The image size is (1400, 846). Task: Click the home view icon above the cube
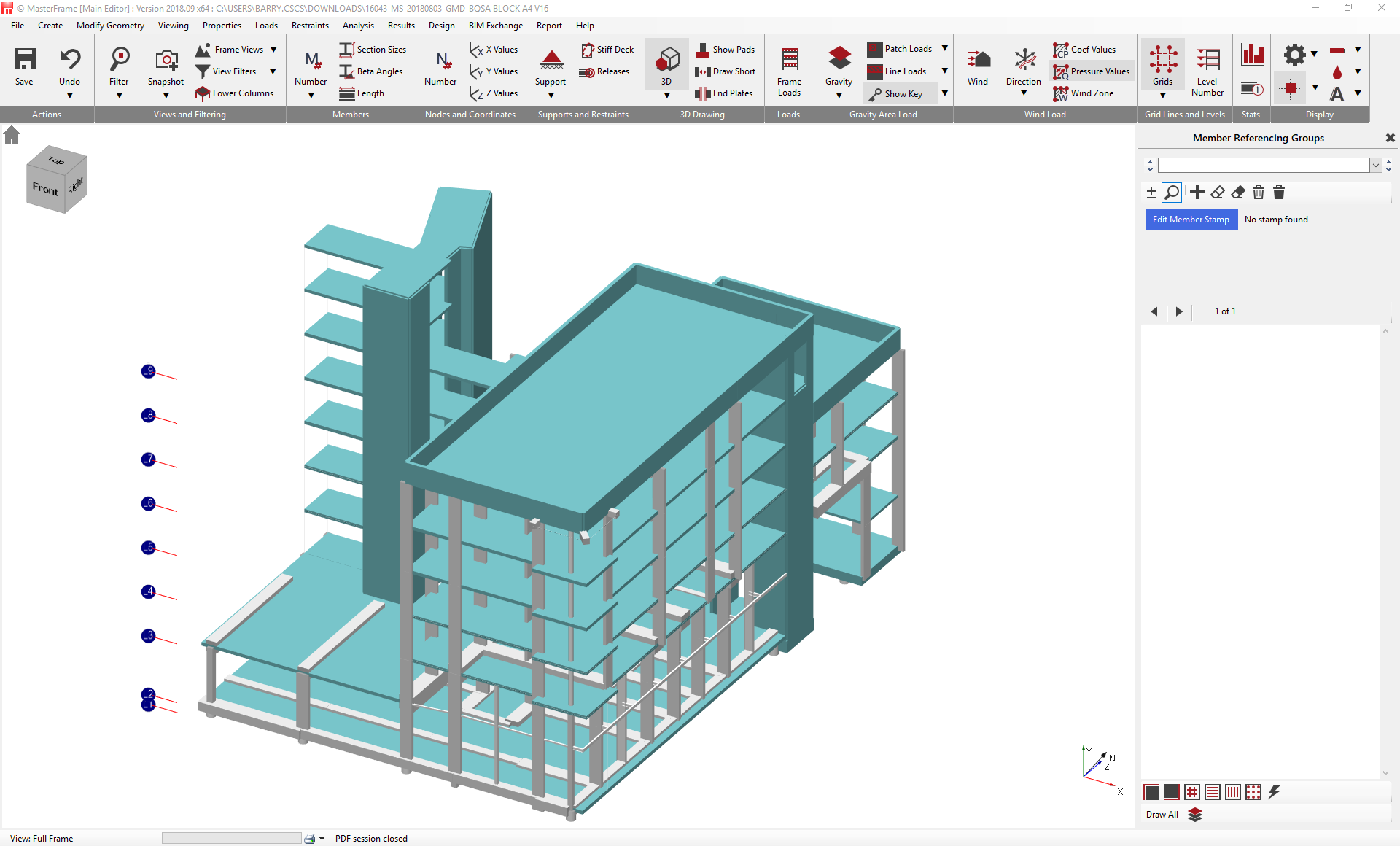click(12, 135)
